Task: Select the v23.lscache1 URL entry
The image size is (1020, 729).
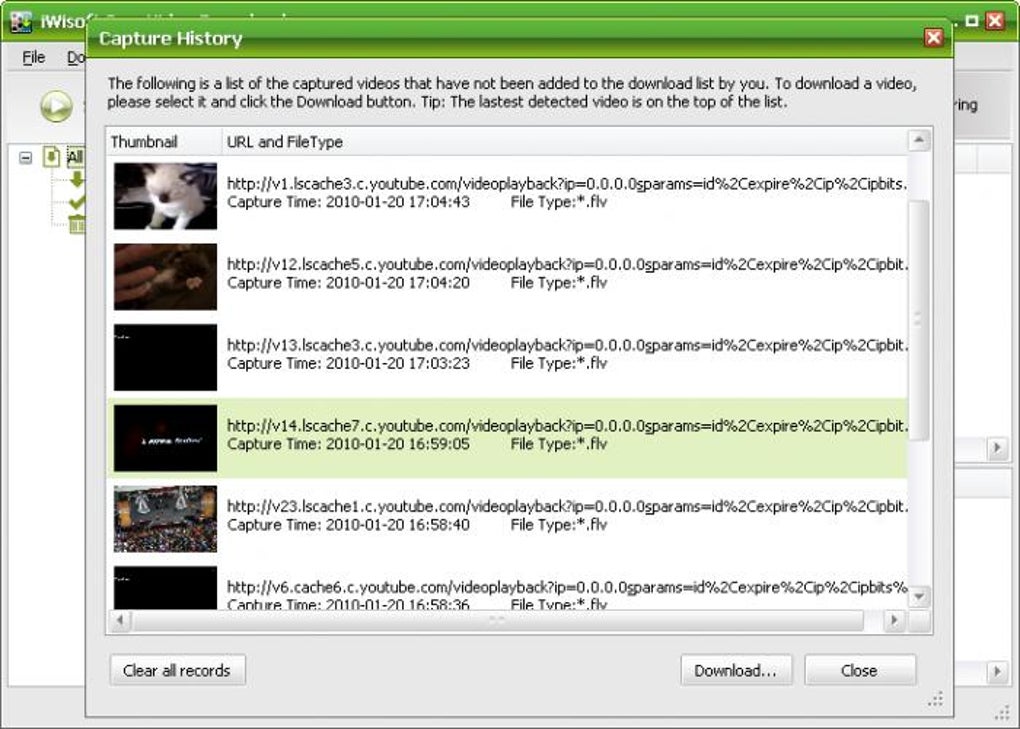Action: tap(566, 507)
